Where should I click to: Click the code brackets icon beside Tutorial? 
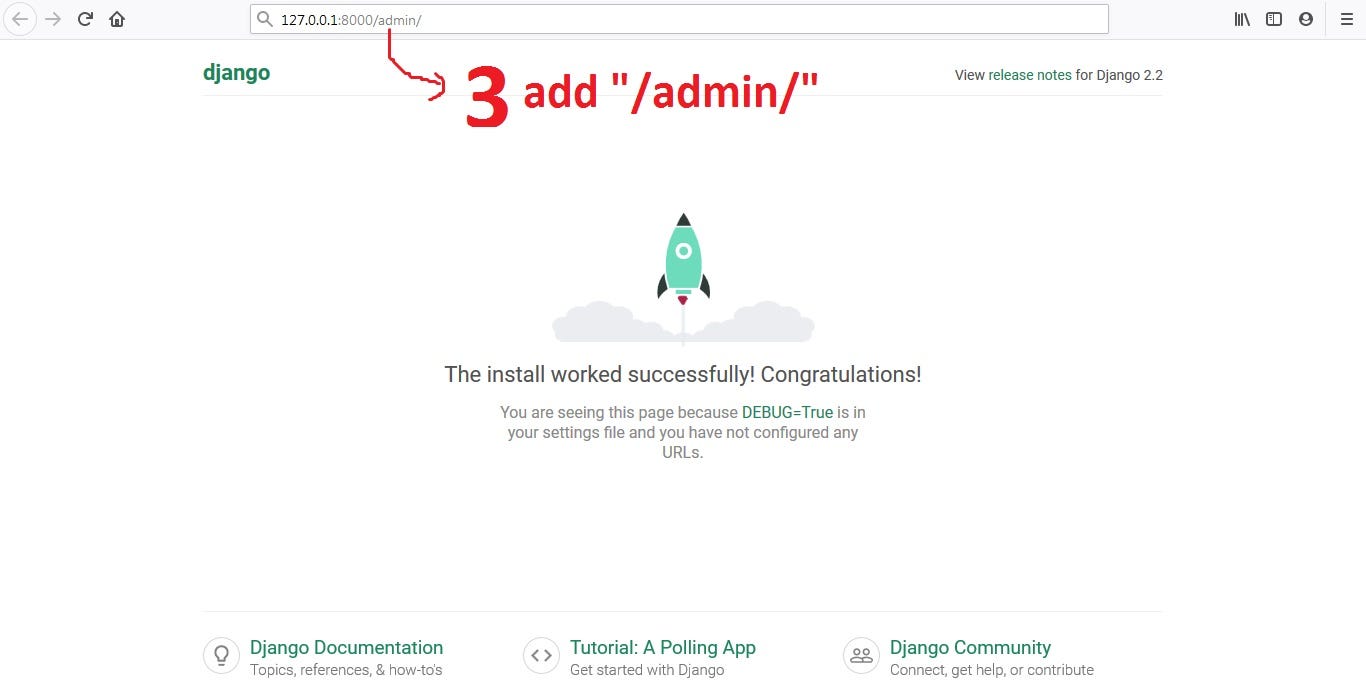[541, 656]
